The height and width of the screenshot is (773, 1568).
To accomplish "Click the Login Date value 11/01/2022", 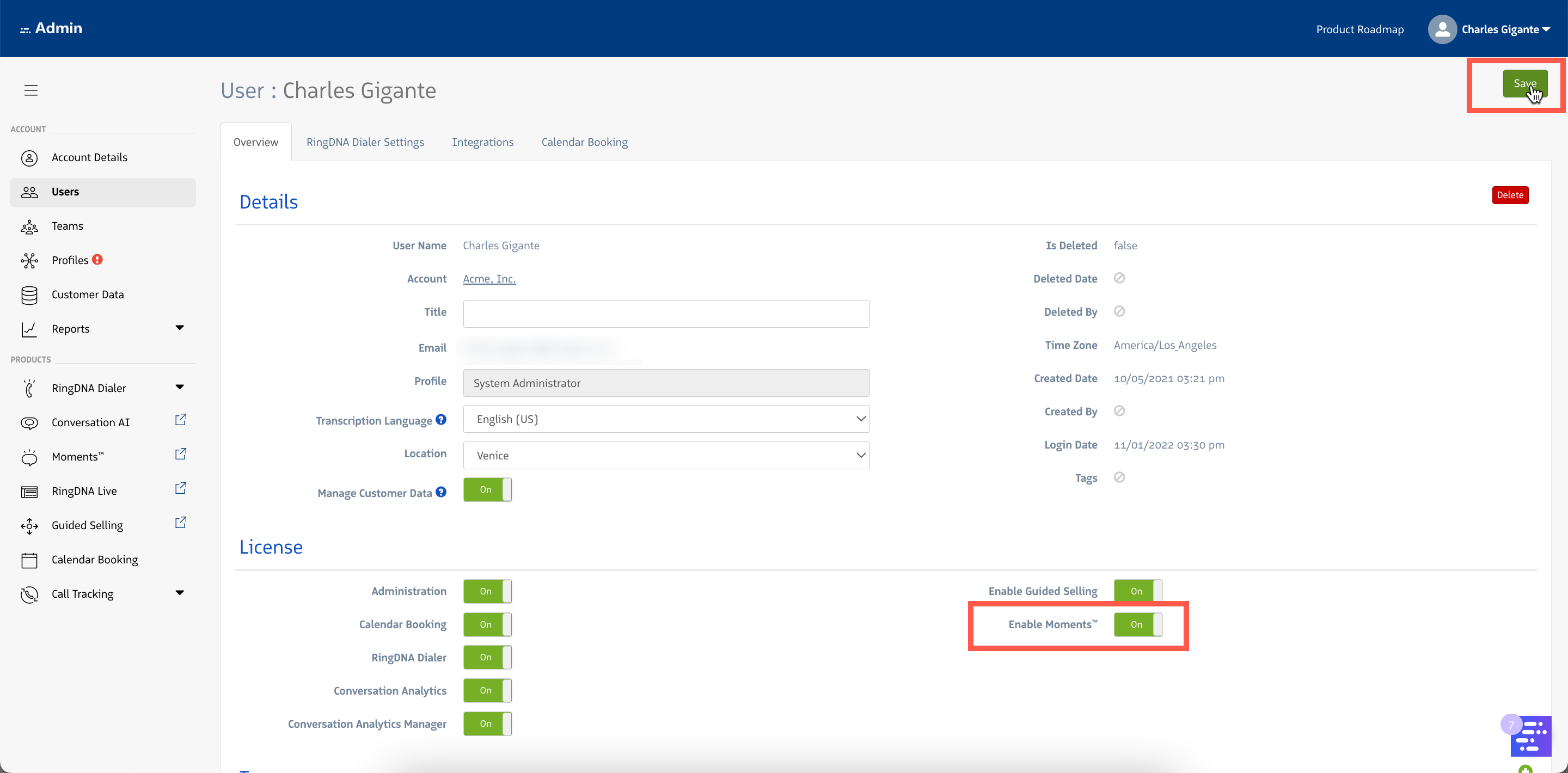I will (x=1169, y=445).
